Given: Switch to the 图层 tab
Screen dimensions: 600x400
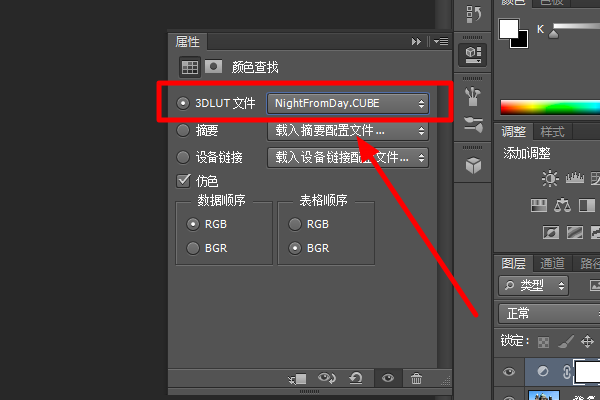Looking at the screenshot, I should coord(514,263).
